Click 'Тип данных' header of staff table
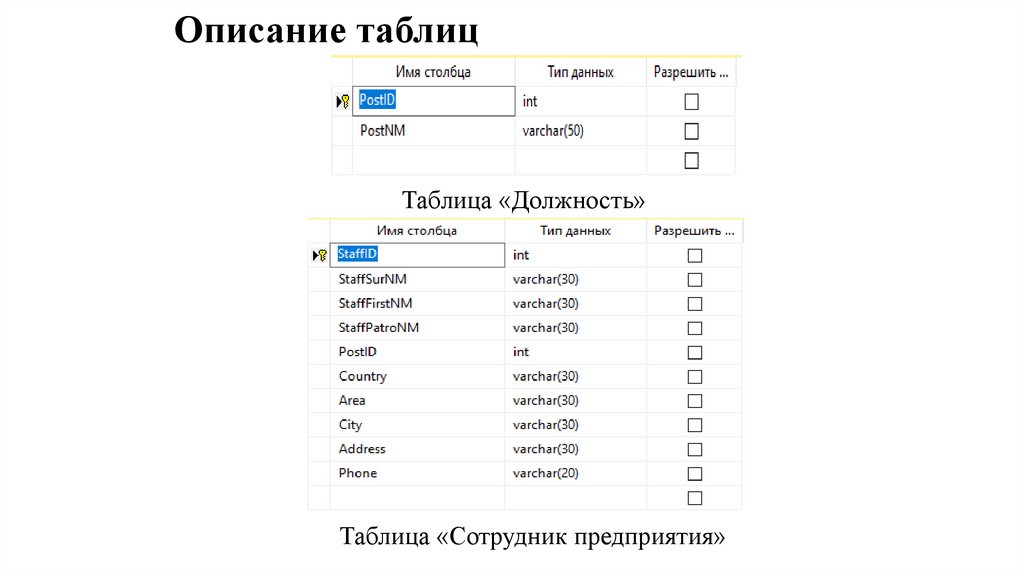1024x574 pixels. click(575, 231)
